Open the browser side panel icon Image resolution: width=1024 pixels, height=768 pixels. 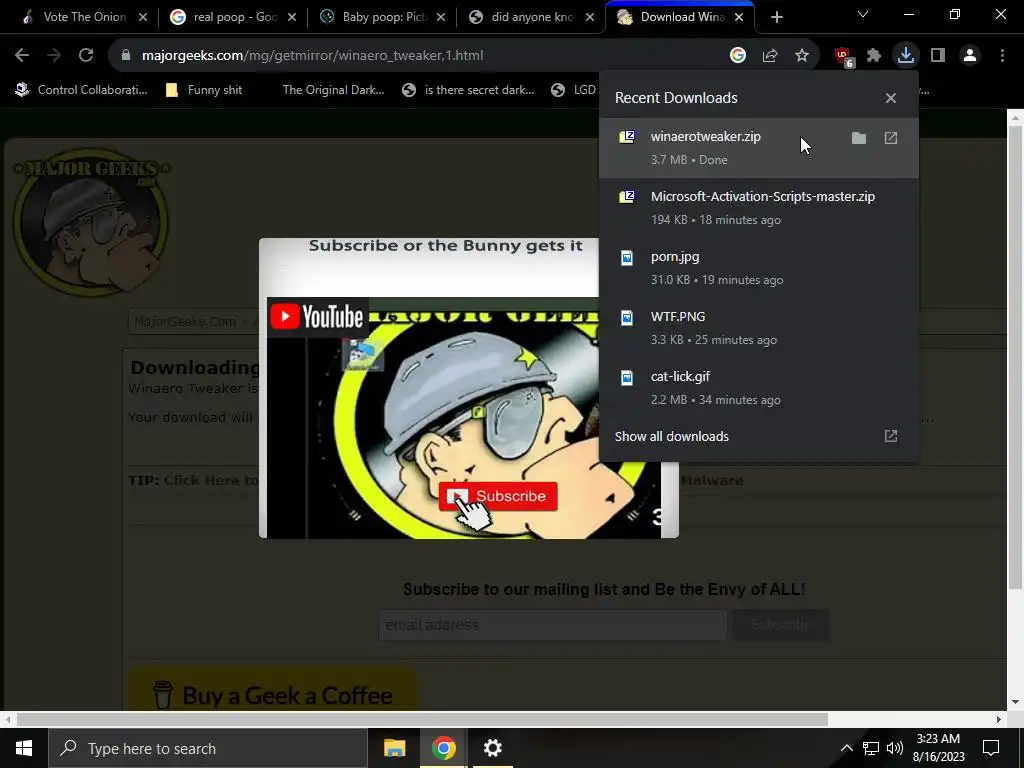tap(938, 56)
